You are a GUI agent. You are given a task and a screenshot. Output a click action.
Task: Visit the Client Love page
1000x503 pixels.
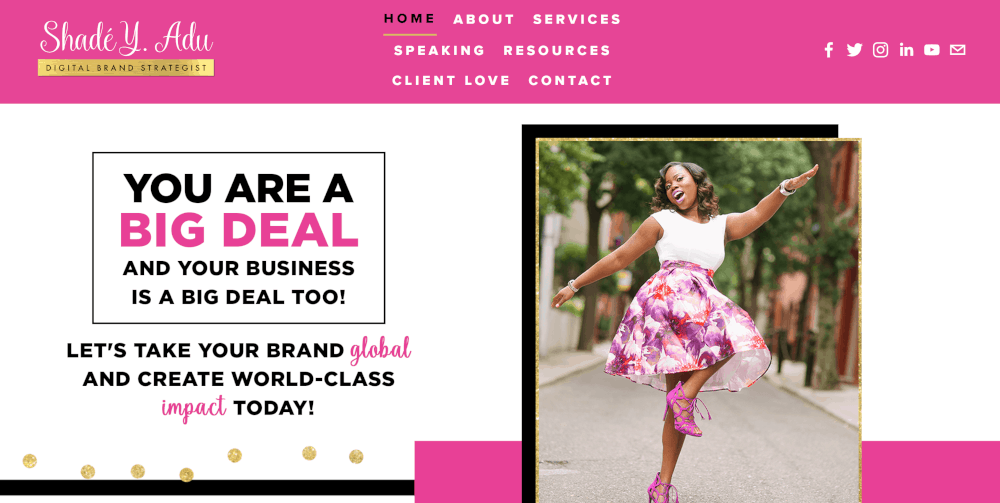coord(451,81)
